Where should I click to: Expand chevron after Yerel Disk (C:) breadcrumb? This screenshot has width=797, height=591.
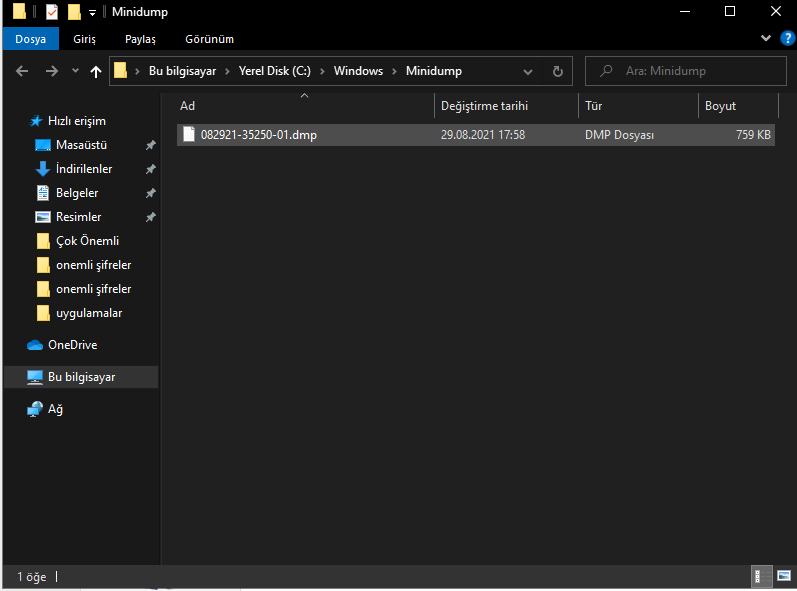[322, 72]
